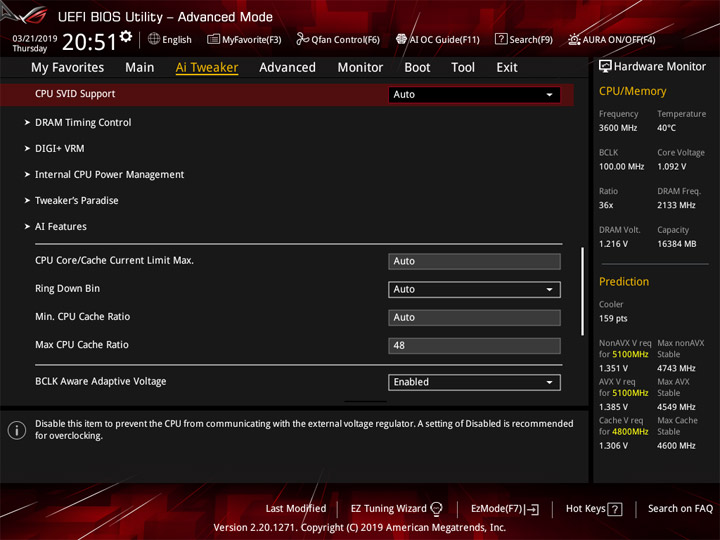Image resolution: width=720 pixels, height=540 pixels.
Task: Select the Ai Tweaker tab
Action: pyautogui.click(x=207, y=68)
